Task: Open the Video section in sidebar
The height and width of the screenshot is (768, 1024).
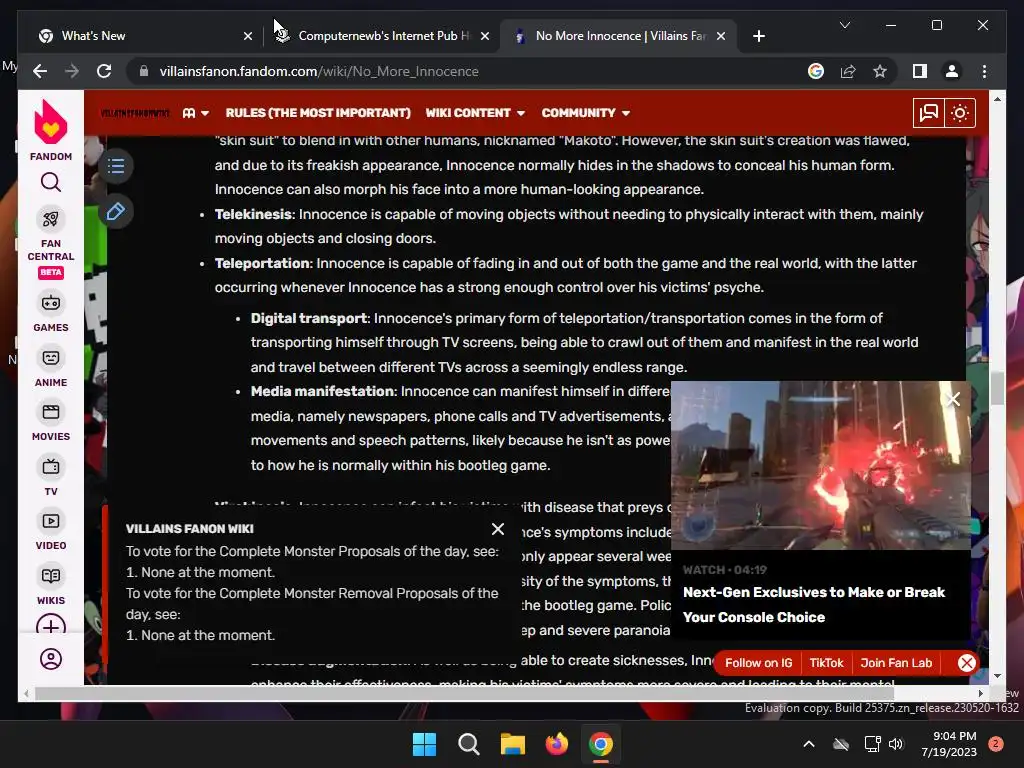Action: [50, 532]
